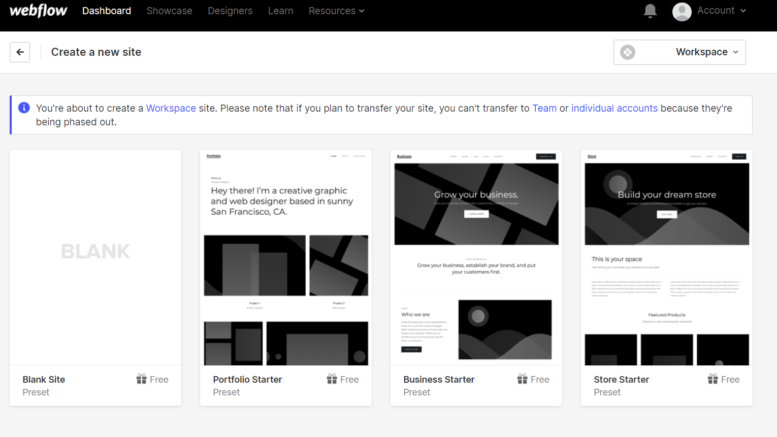Go to the Dashboard tab

pyautogui.click(x=106, y=11)
